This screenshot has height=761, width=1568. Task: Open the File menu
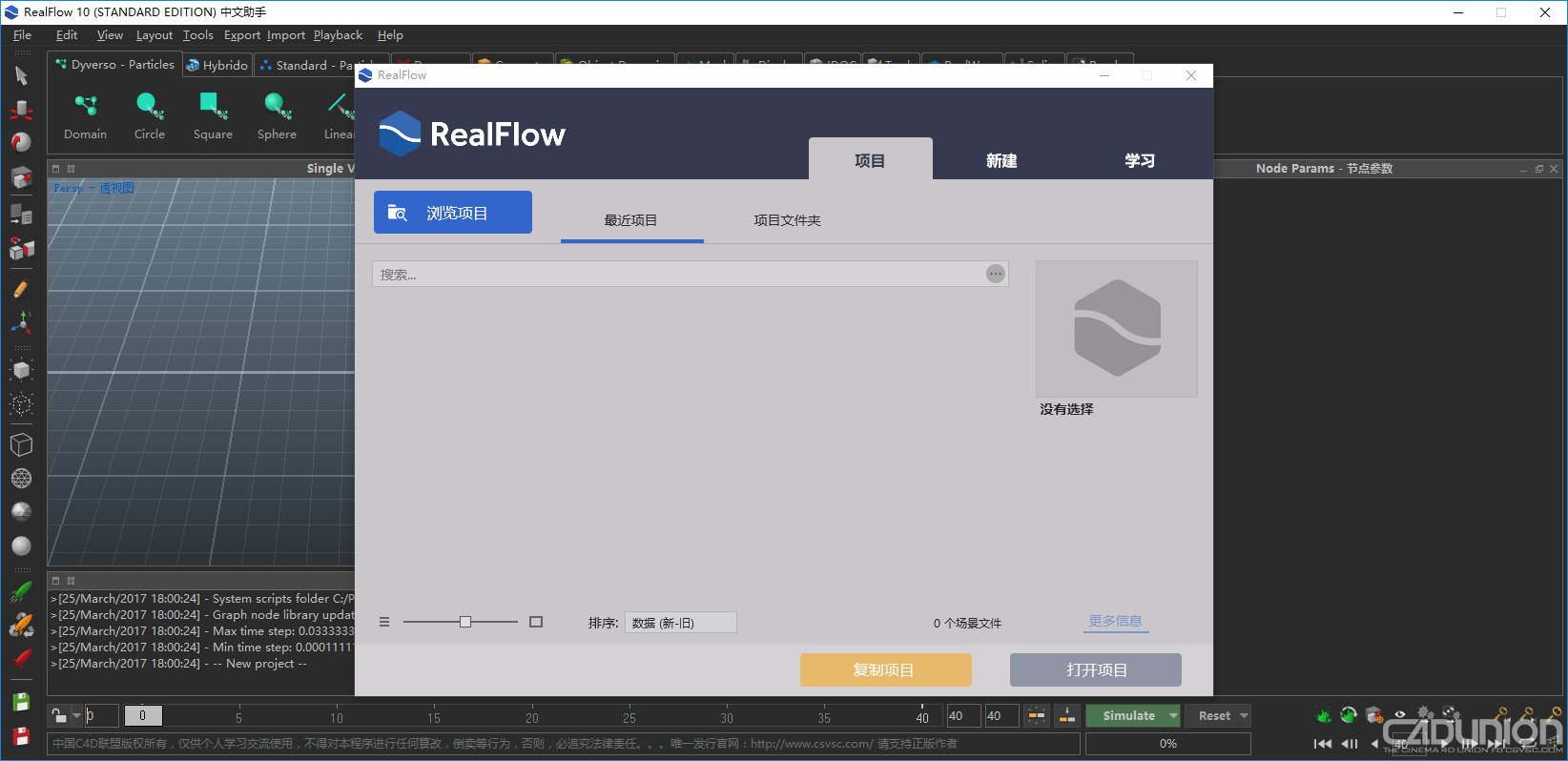[22, 35]
